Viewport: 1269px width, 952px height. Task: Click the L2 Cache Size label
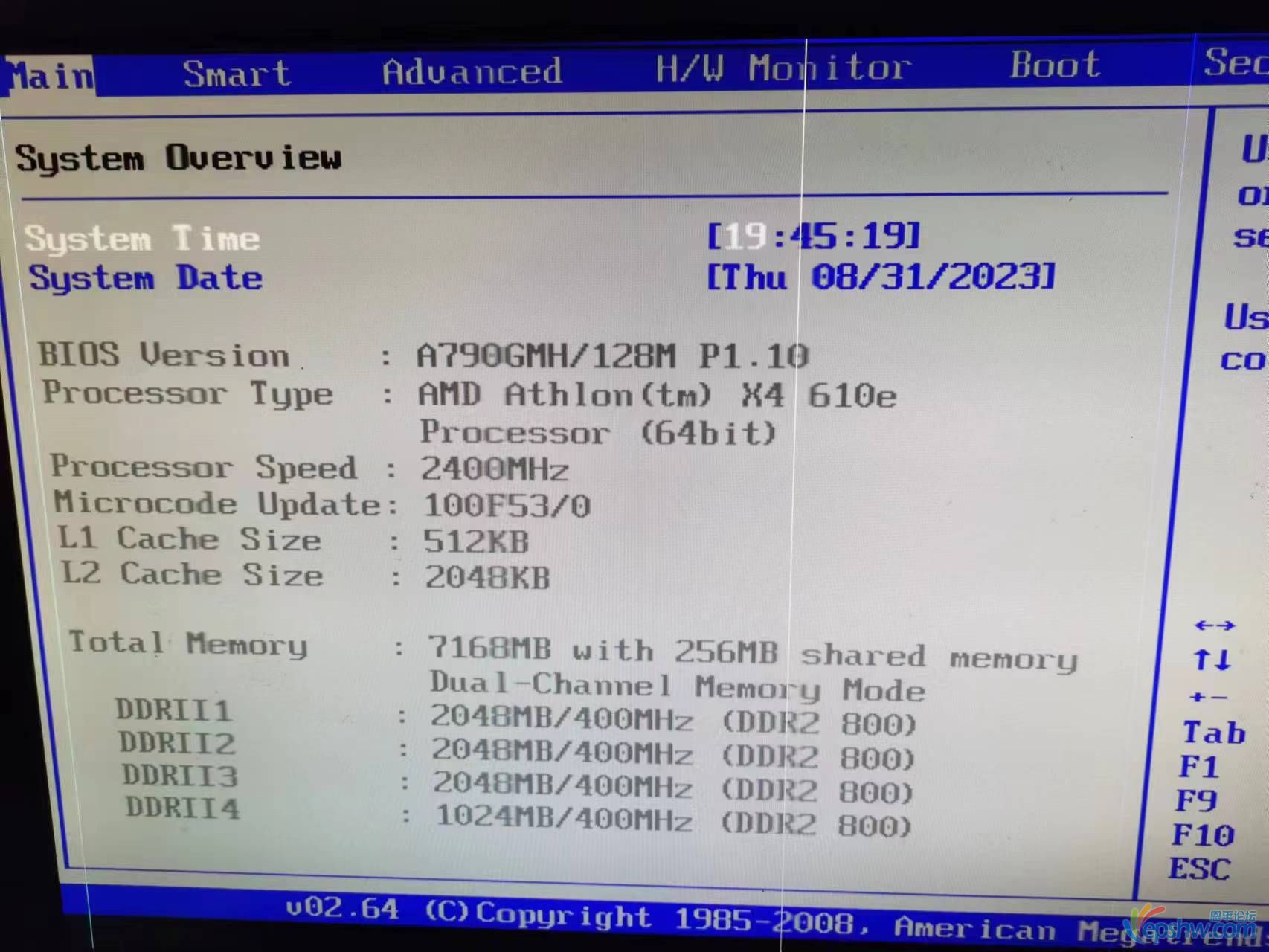click(x=193, y=573)
